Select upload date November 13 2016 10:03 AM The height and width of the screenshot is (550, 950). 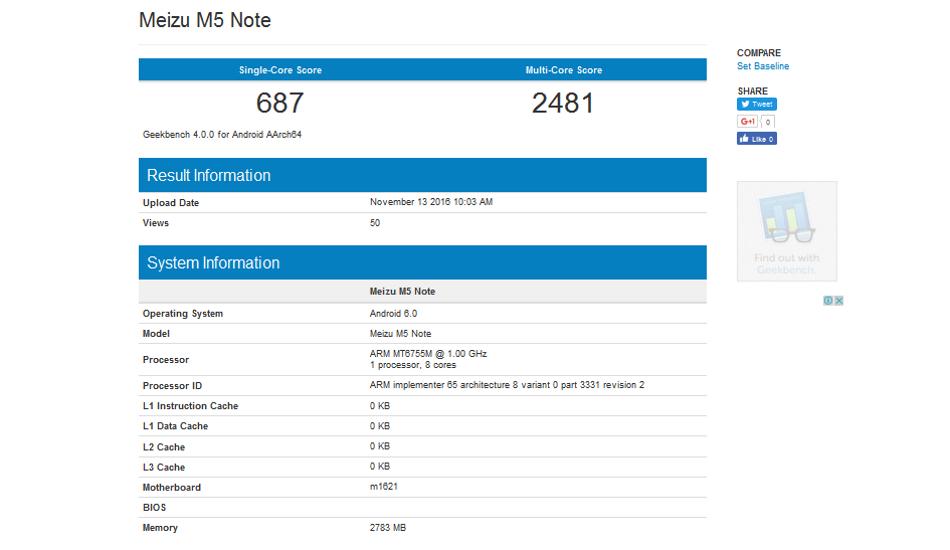pos(431,202)
